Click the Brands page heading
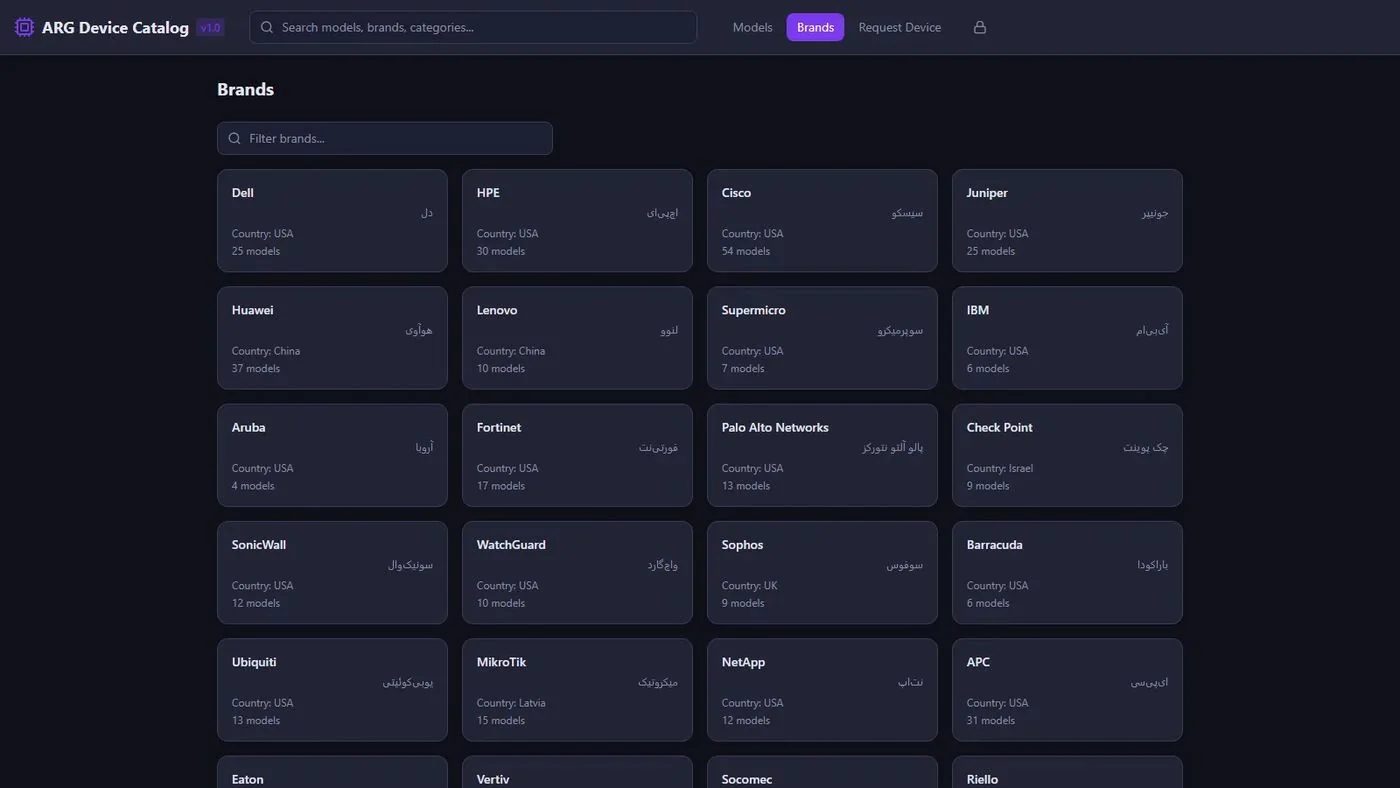This screenshot has height=788, width=1400. tap(245, 89)
